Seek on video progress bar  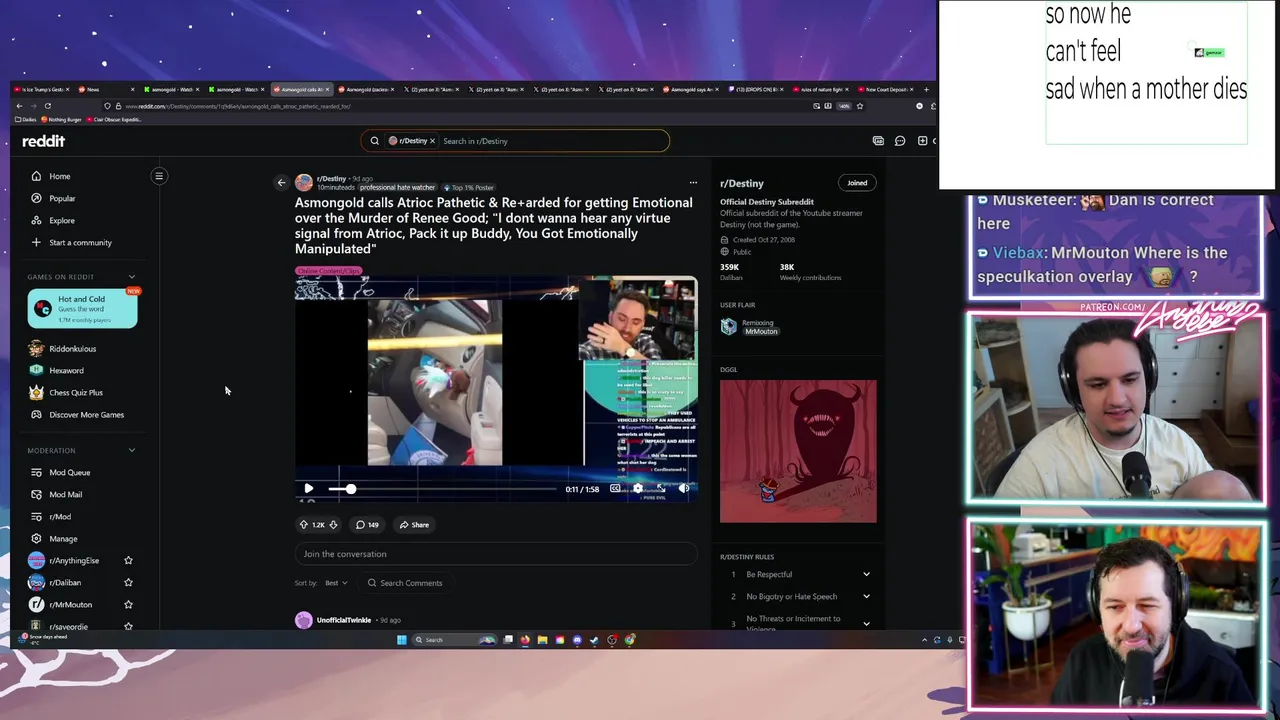click(x=442, y=489)
